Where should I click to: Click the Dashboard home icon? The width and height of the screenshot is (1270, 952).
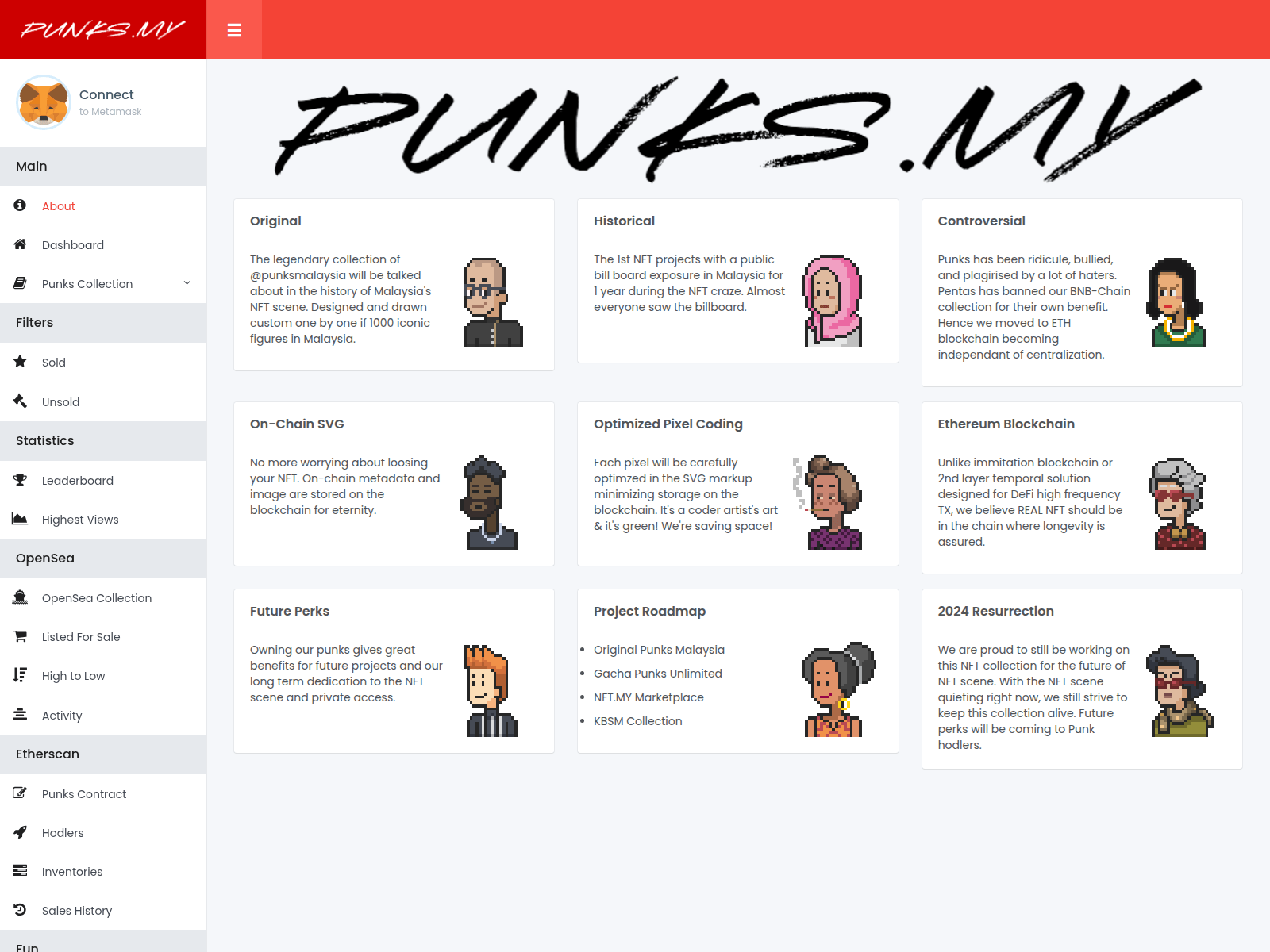pyautogui.click(x=21, y=244)
